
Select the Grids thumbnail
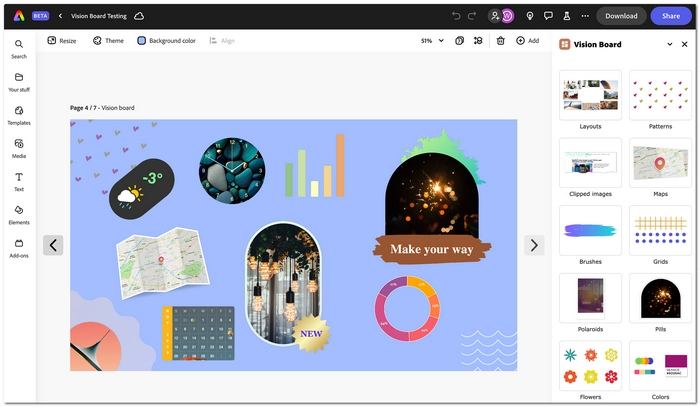tap(660, 230)
